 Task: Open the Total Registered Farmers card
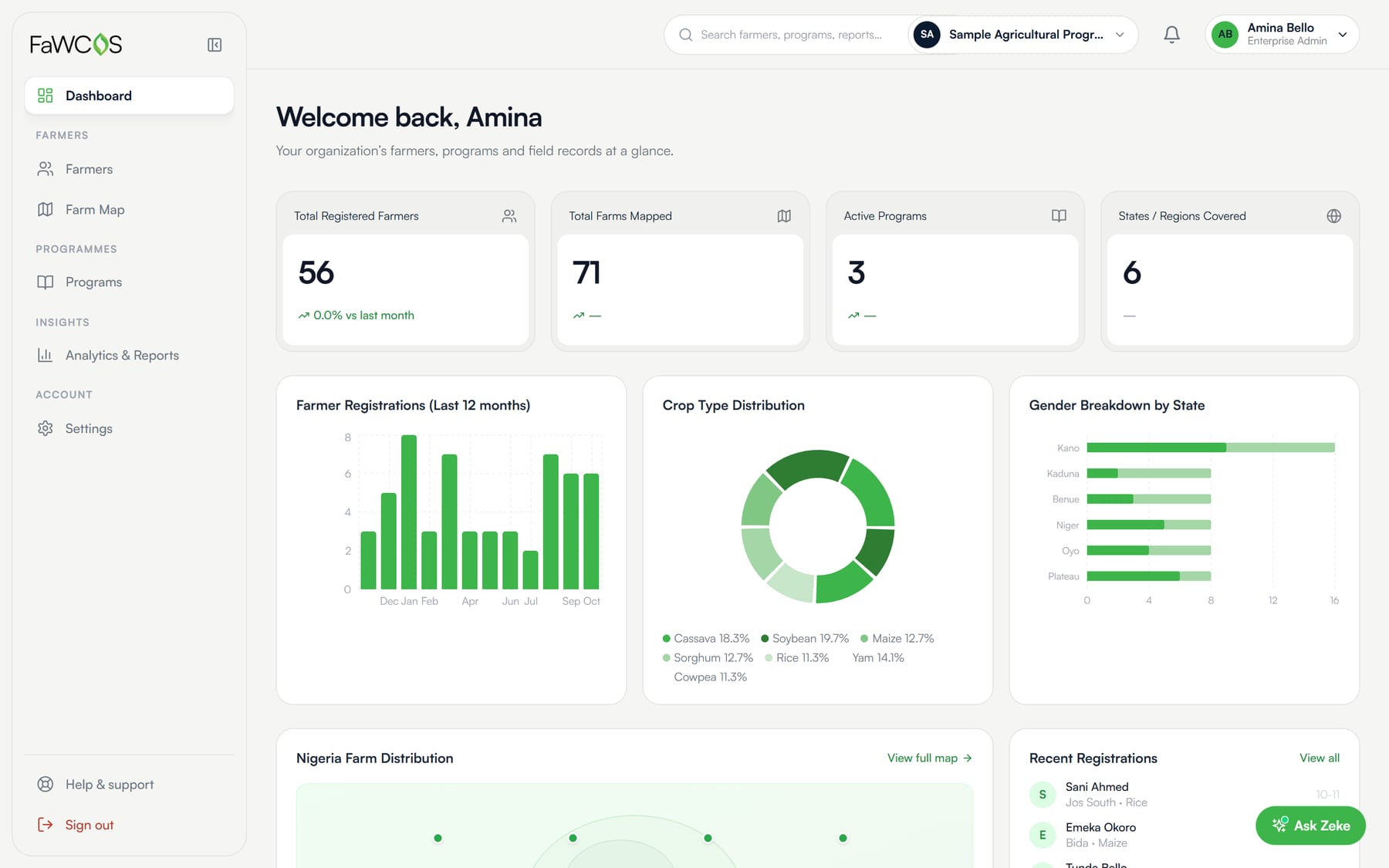click(405, 272)
